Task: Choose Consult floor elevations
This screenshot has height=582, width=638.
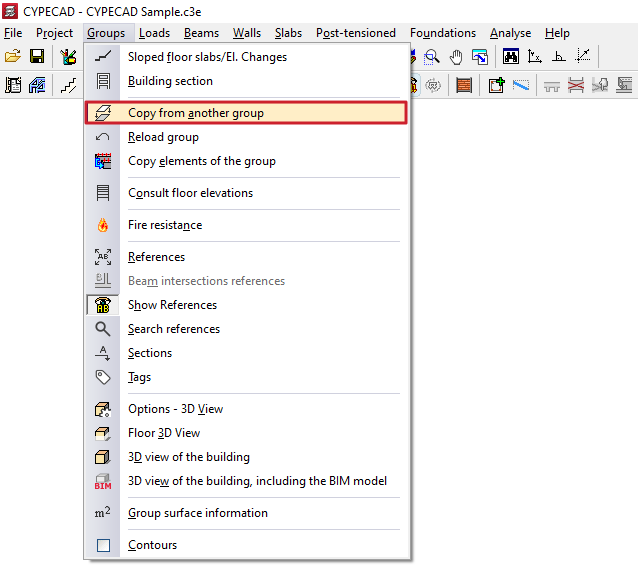Action: pos(247,193)
